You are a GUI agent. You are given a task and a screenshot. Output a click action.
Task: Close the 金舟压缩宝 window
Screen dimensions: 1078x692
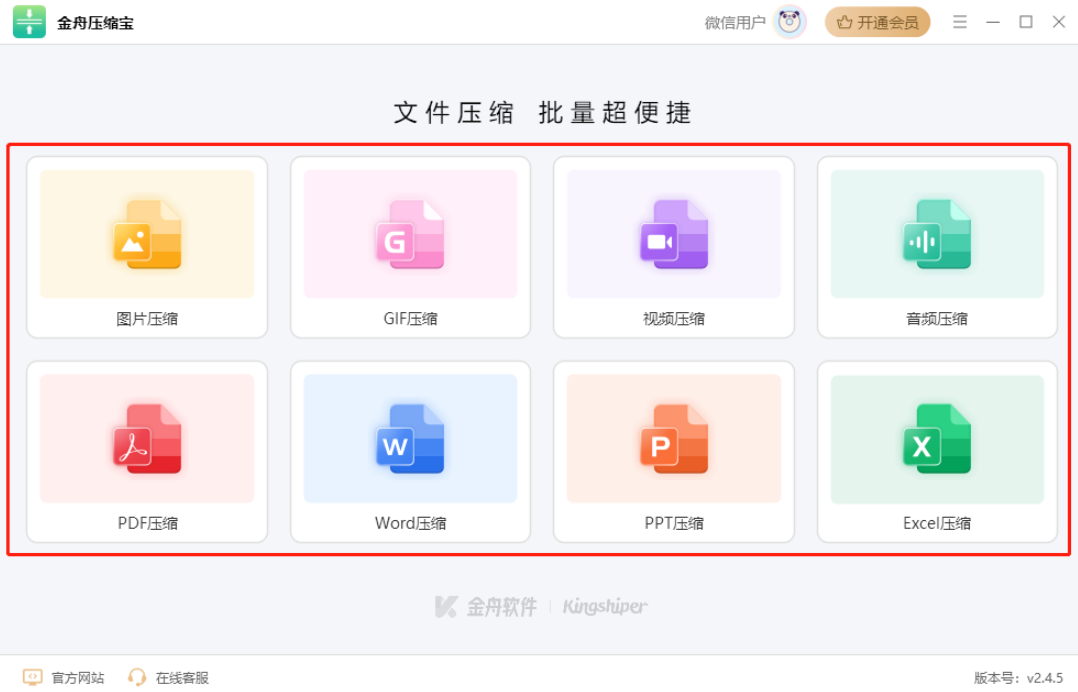(1059, 22)
